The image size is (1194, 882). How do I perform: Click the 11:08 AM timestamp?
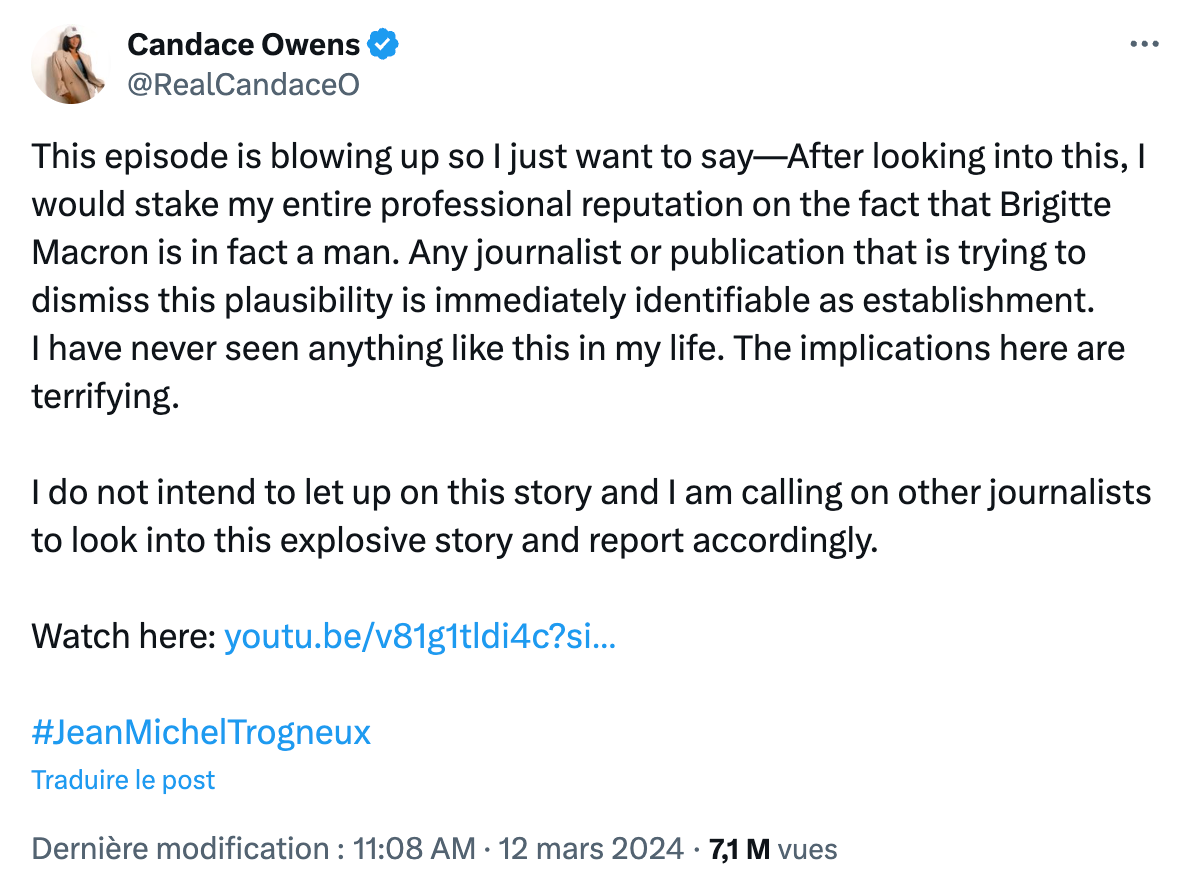414,848
